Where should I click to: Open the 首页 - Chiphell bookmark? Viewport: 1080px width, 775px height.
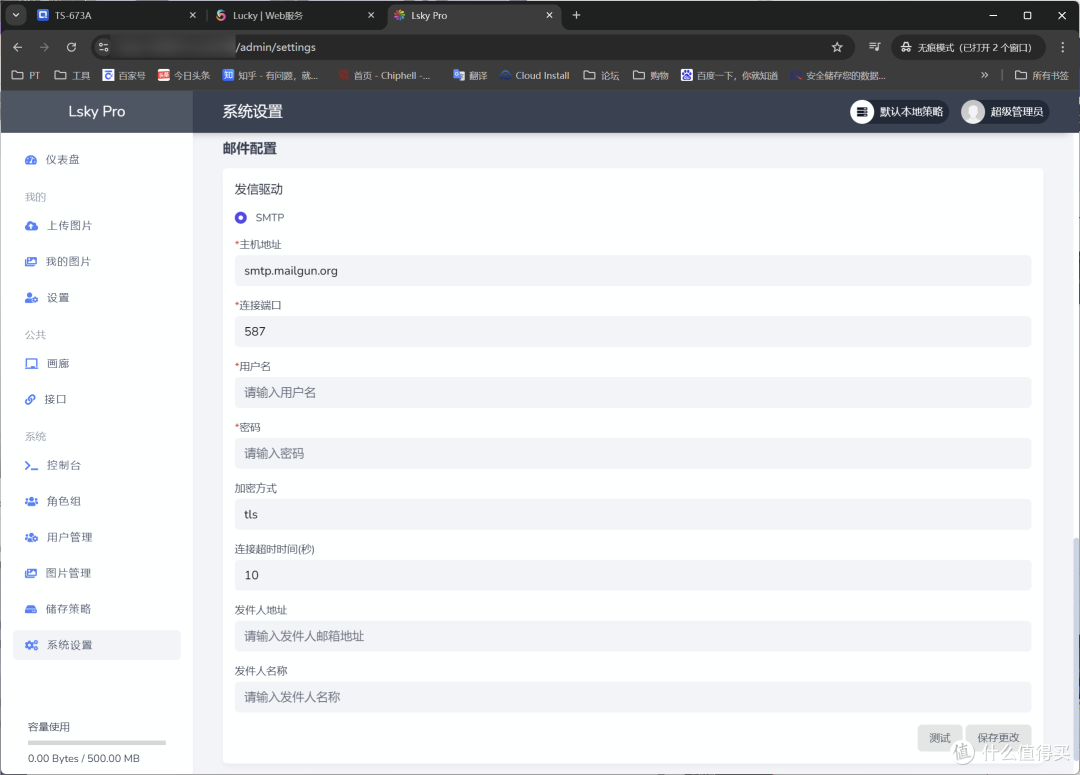(x=384, y=76)
